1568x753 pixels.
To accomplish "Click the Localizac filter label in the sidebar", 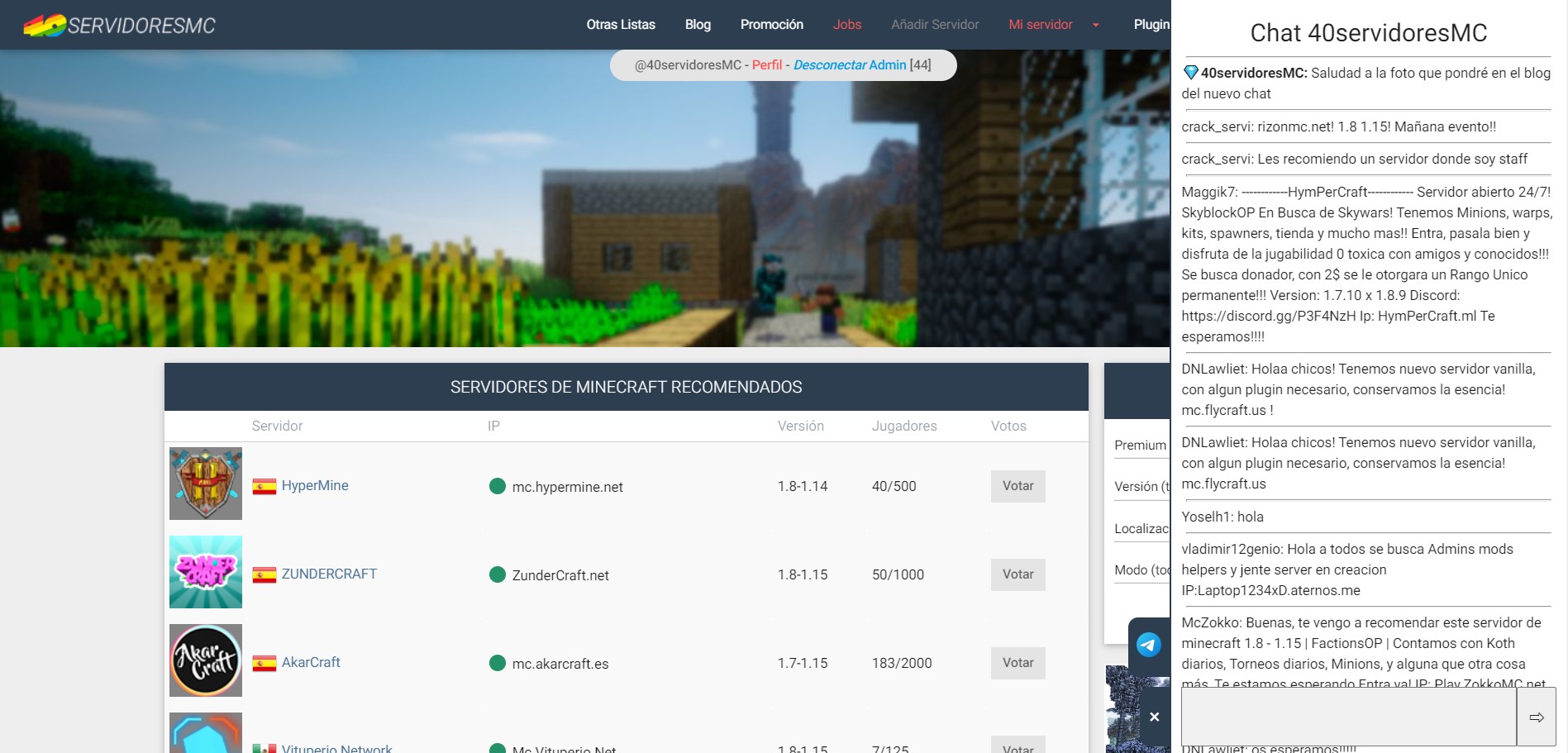I will tap(1141, 528).
